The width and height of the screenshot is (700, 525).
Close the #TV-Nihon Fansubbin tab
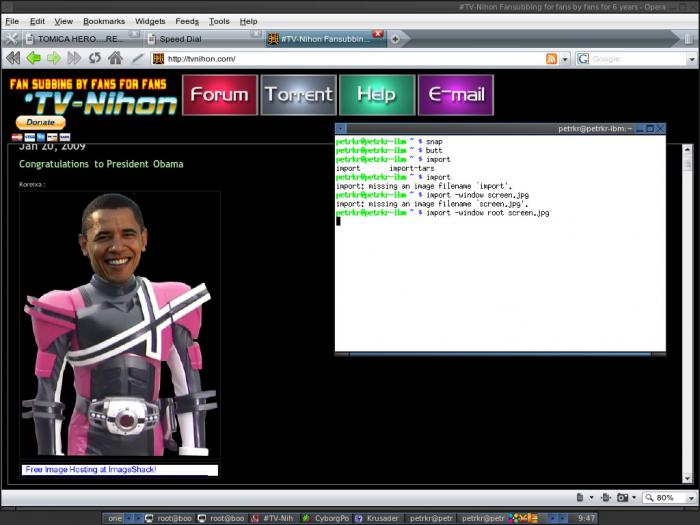tap(378, 34)
